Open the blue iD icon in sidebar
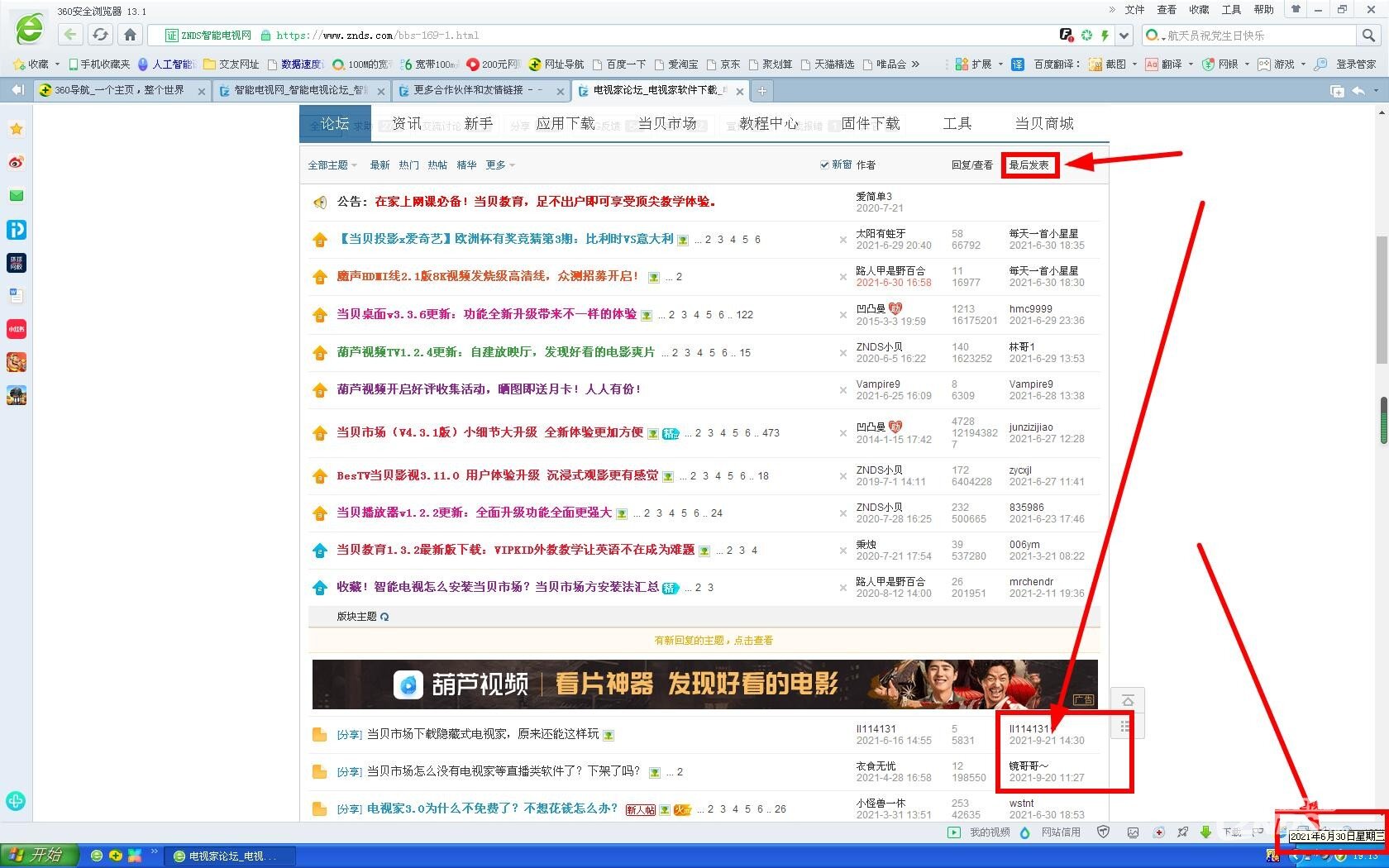Screen dimensions: 1389x868 pos(17,230)
